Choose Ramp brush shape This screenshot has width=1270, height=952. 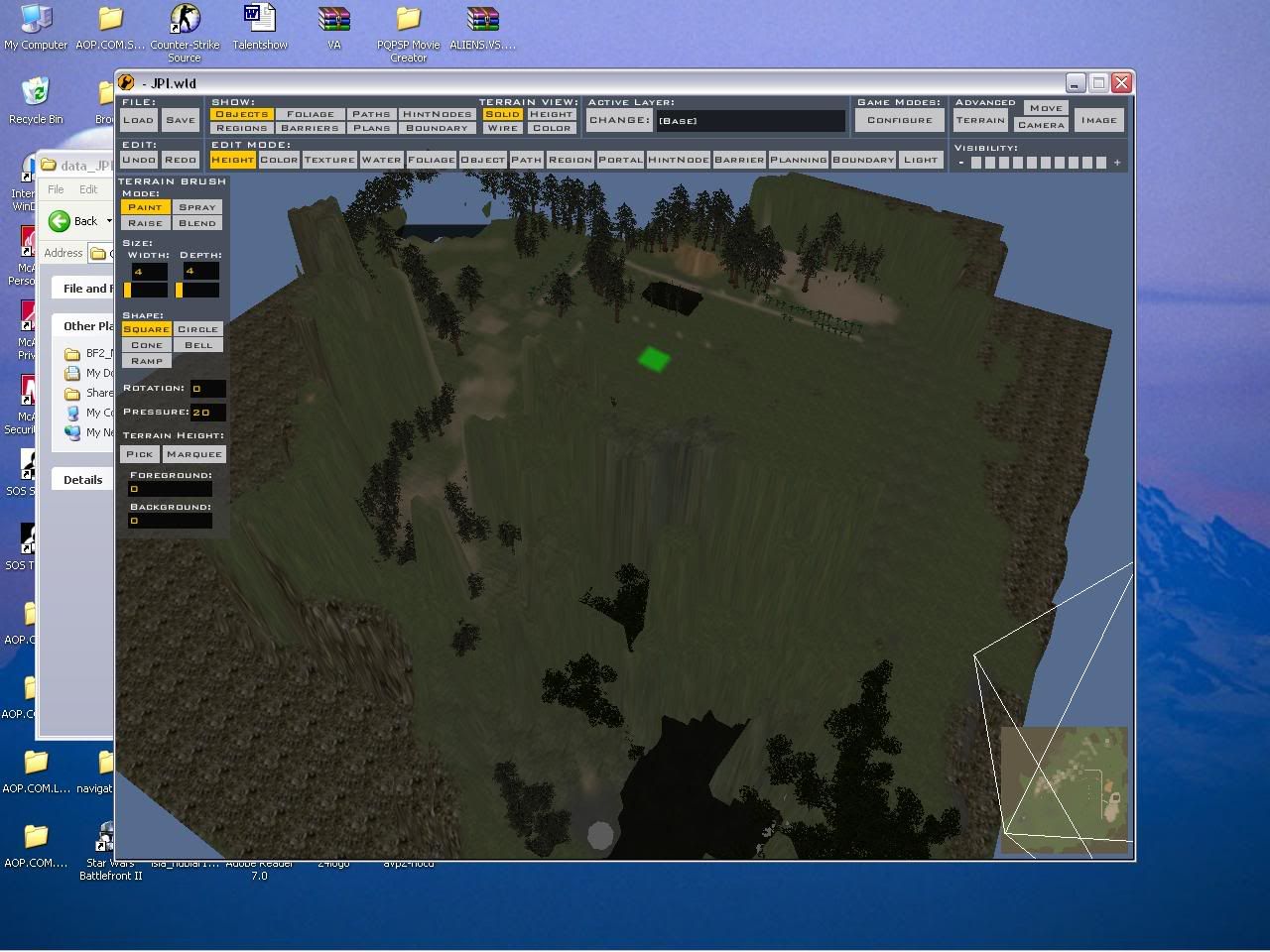coord(147,361)
